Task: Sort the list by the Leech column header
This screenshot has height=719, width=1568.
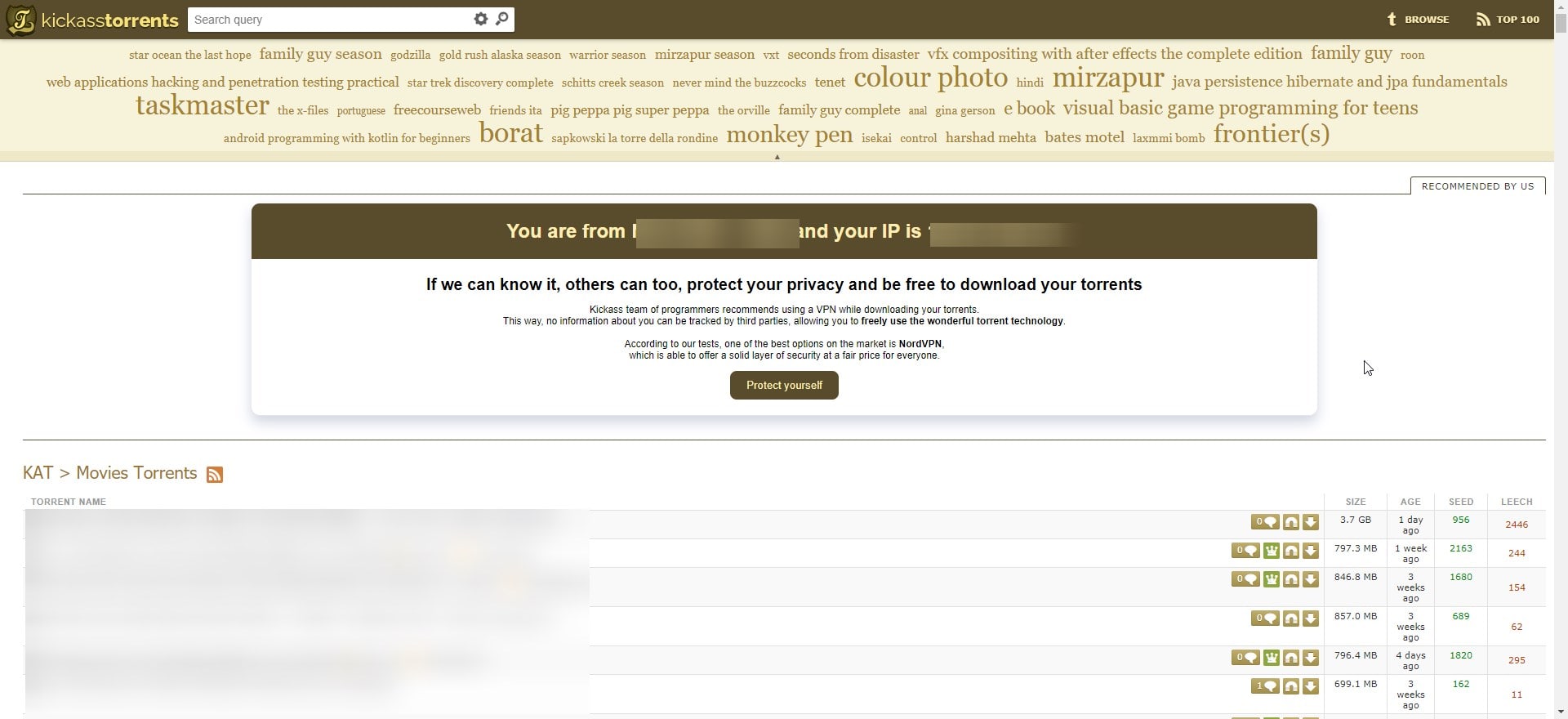Action: tap(1517, 502)
